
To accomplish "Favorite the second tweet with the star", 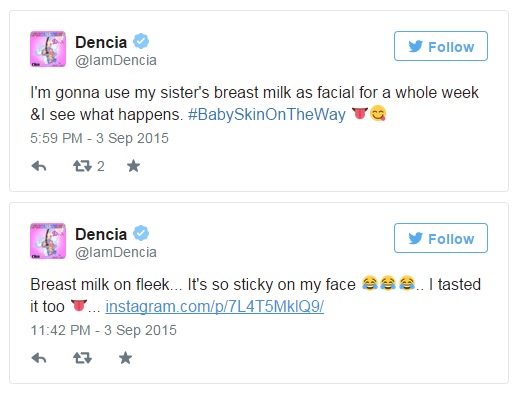I will (125, 358).
